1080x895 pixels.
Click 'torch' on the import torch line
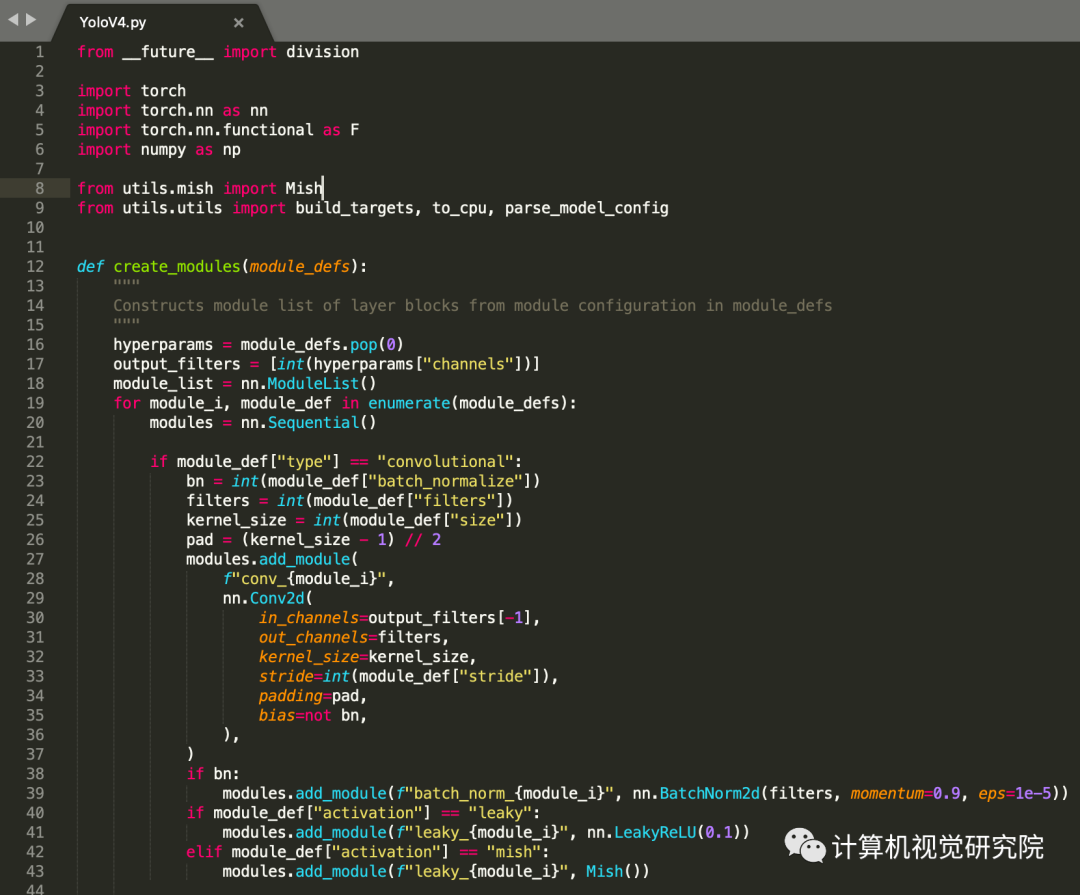(163, 91)
